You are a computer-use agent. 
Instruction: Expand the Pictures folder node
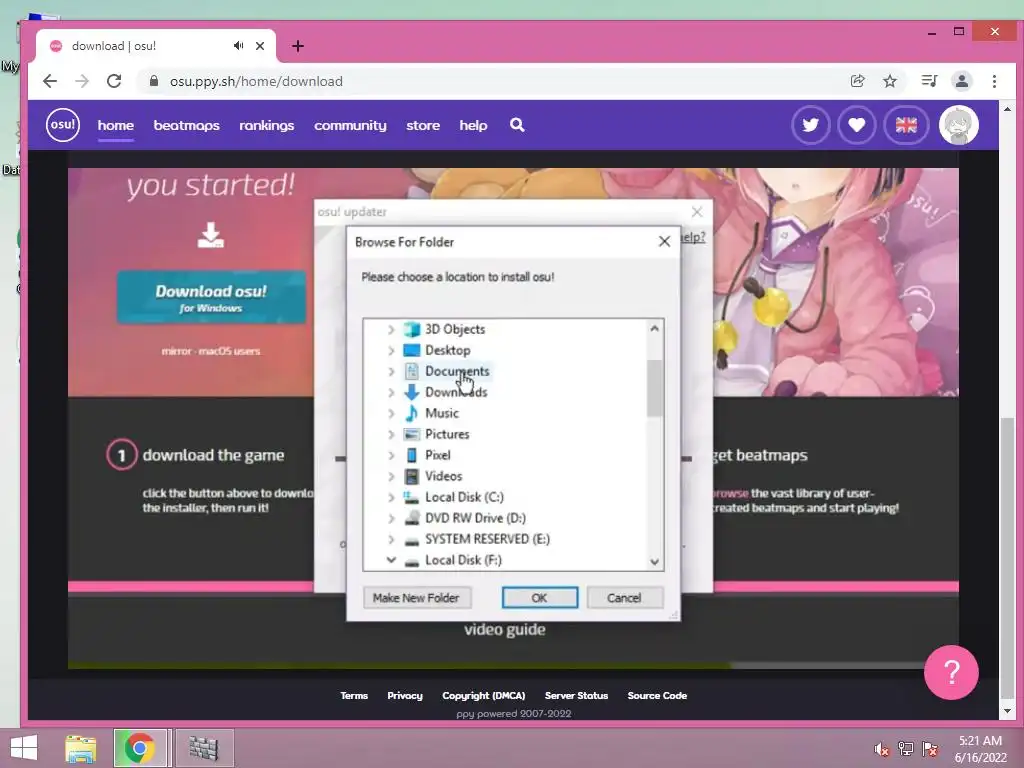click(391, 434)
